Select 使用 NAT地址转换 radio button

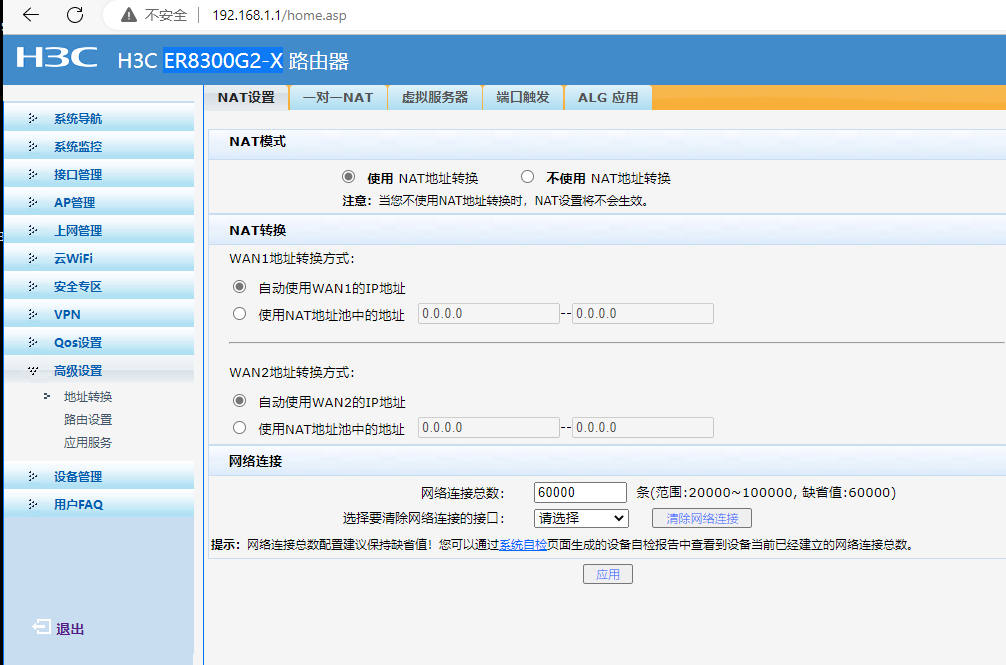click(348, 176)
